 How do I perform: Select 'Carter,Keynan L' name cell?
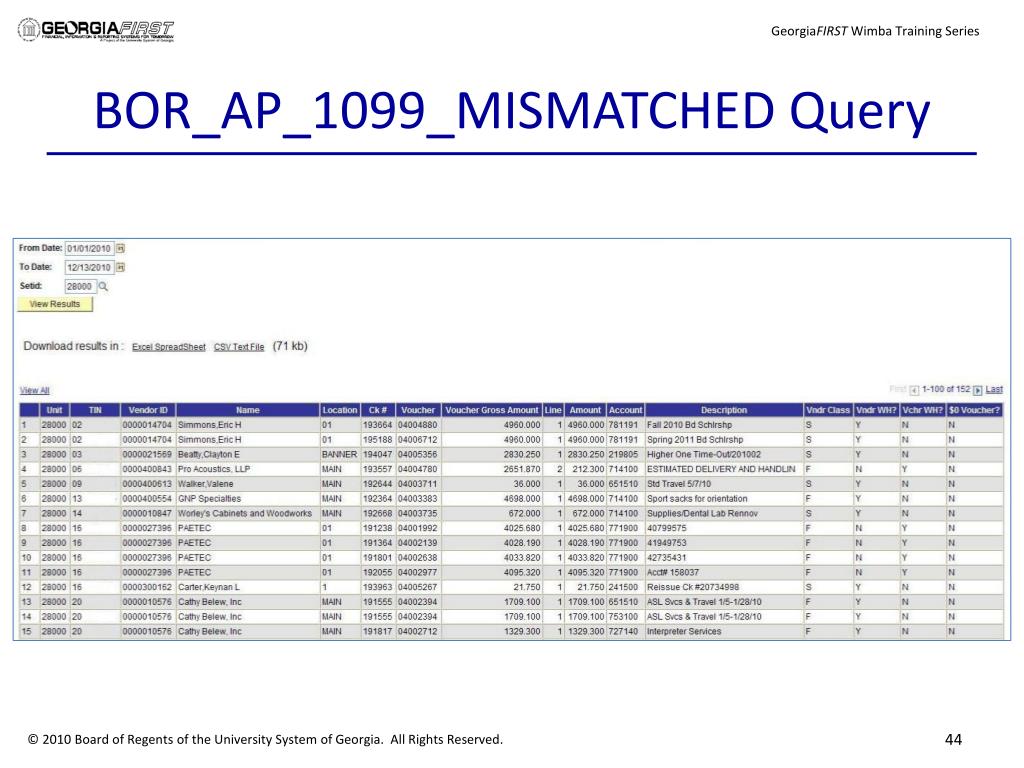248,588
